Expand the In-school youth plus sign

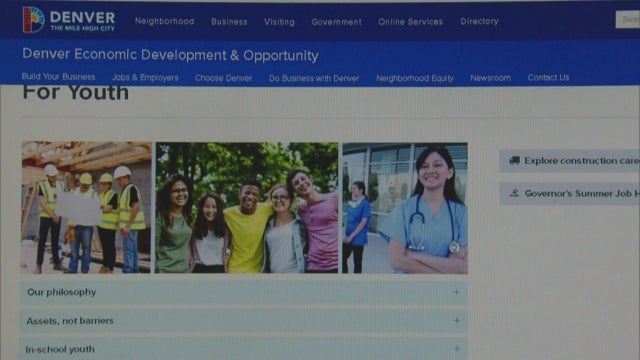pos(456,349)
